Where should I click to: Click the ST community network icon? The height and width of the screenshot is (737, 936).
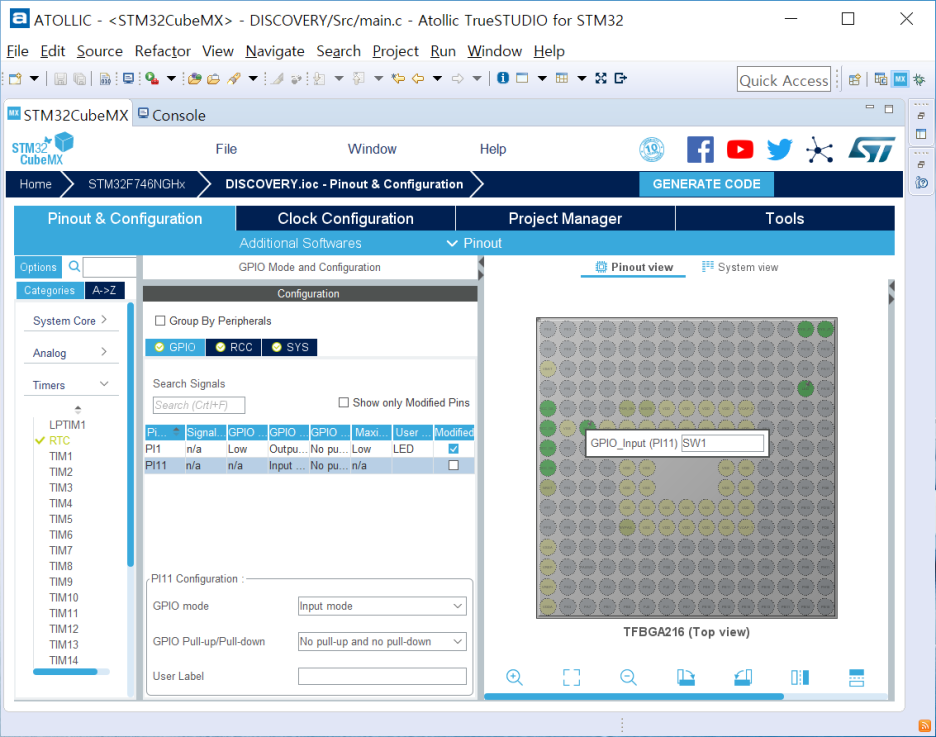[x=820, y=149]
